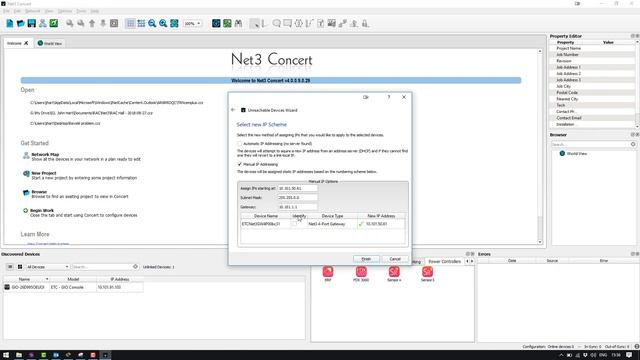Switch Discovered Devices to tile view icon

[x=20, y=267]
